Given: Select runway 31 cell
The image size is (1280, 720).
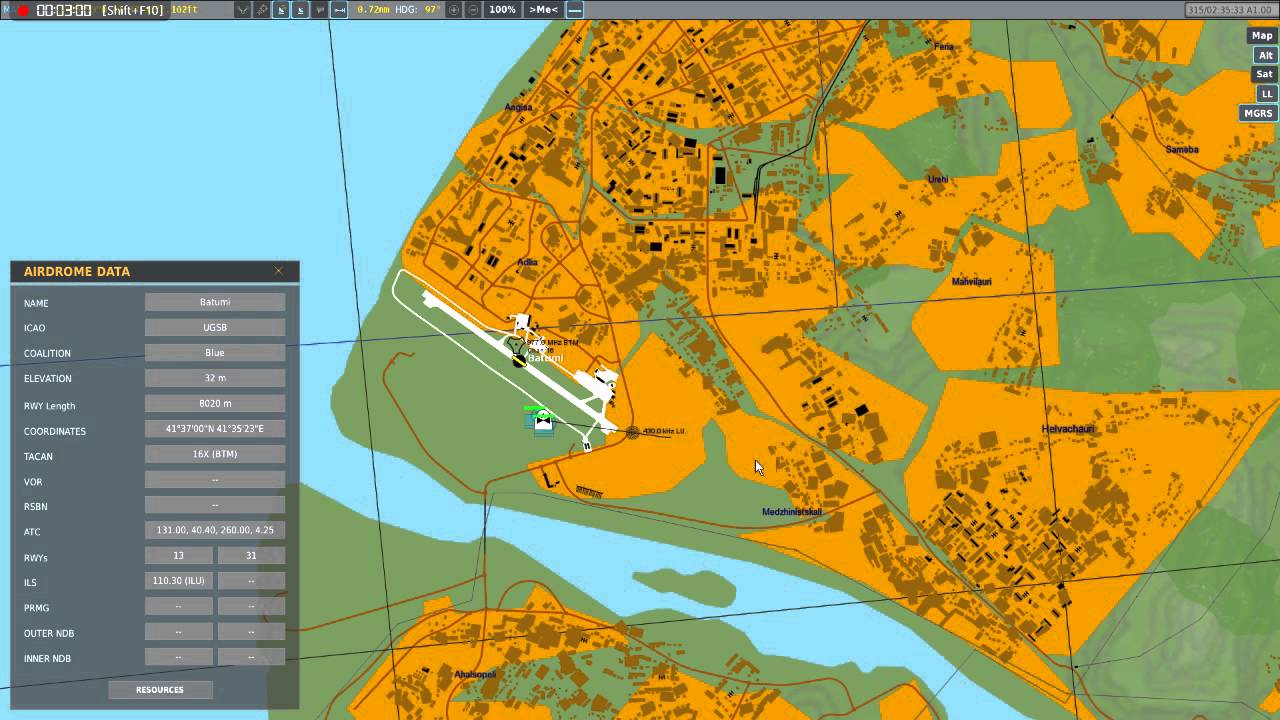Looking at the screenshot, I should coord(251,555).
